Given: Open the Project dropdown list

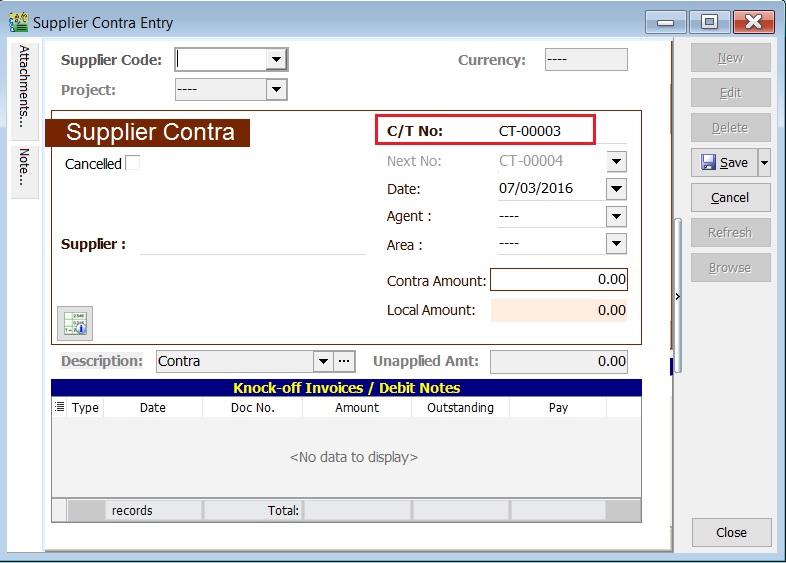Looking at the screenshot, I should [x=276, y=90].
